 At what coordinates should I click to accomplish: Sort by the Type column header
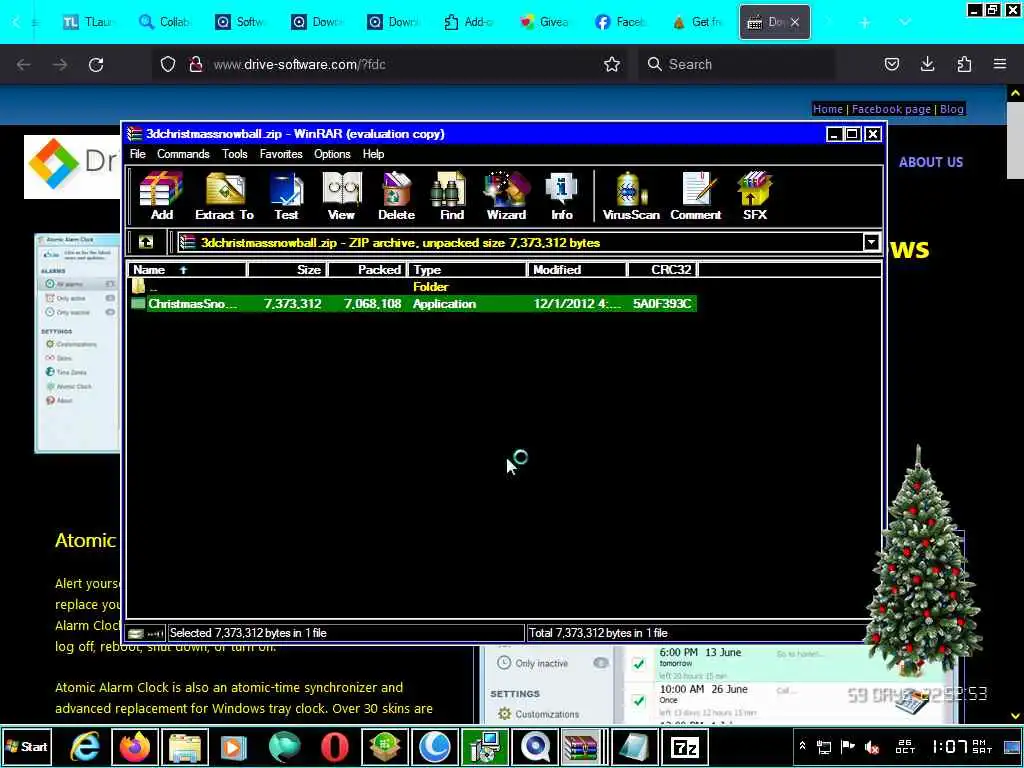tap(467, 270)
